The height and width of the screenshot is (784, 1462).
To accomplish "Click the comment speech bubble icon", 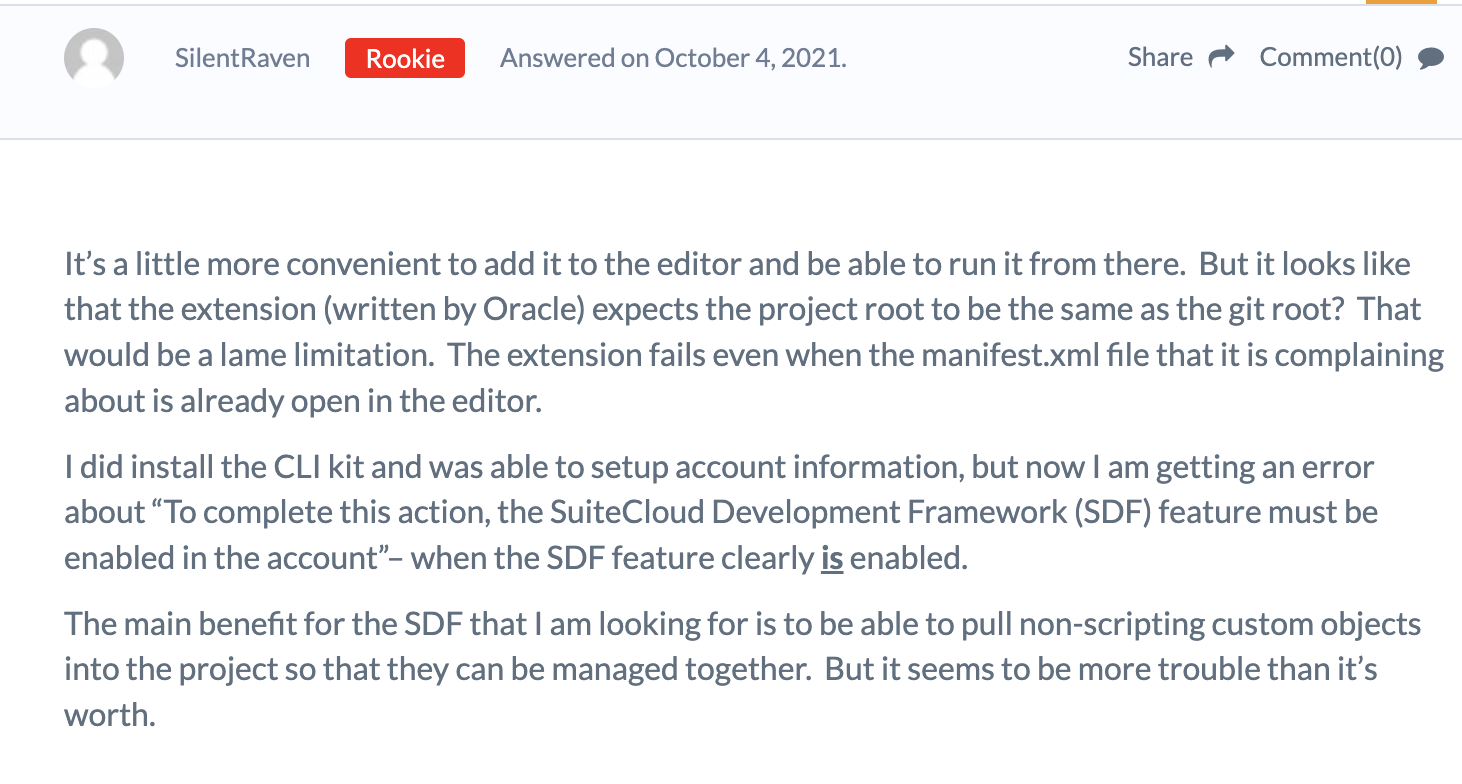I will tap(1431, 58).
